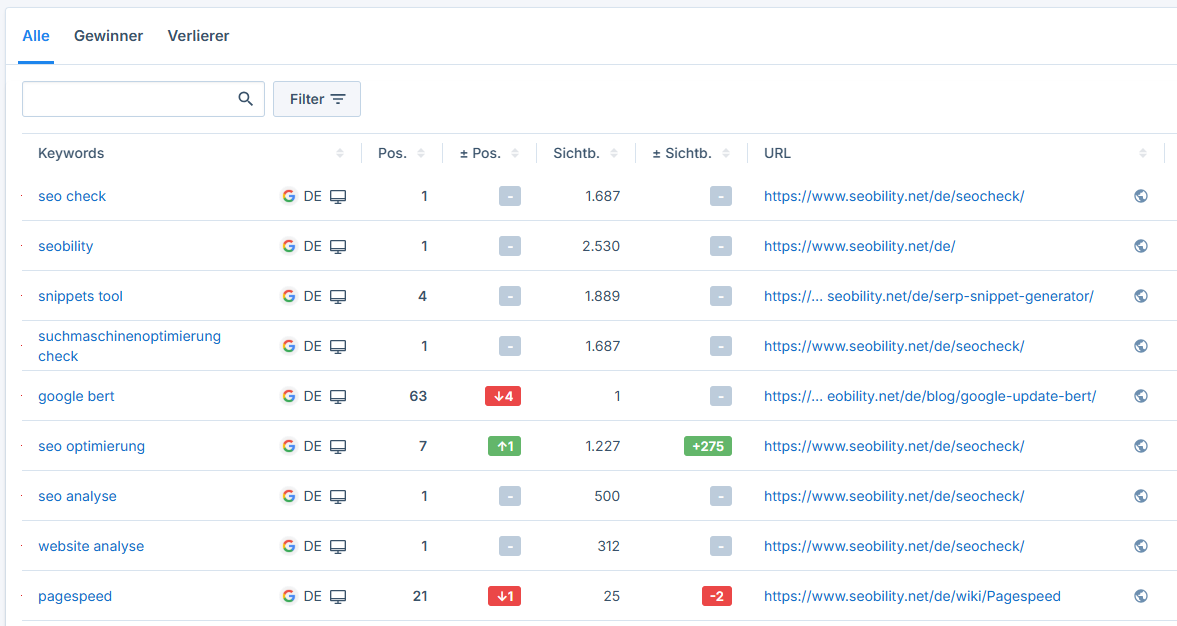Image resolution: width=1177 pixels, height=626 pixels.
Task: Sort table by ± Pos. column arrows
Action: (515, 153)
